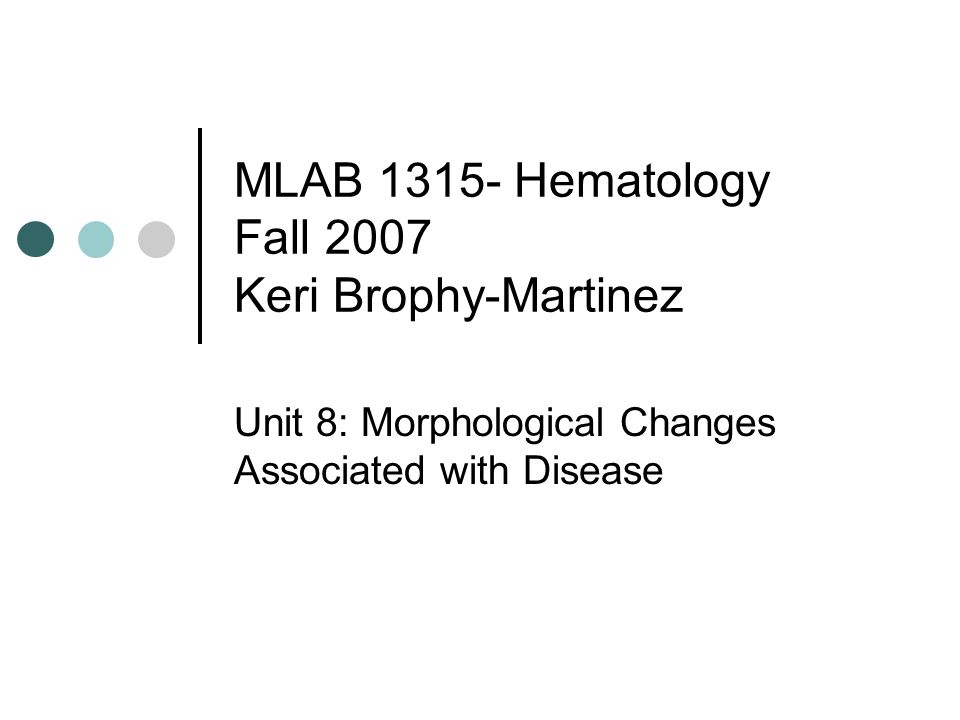
Task: Click the Unit 8 label
Action: (x=290, y=422)
